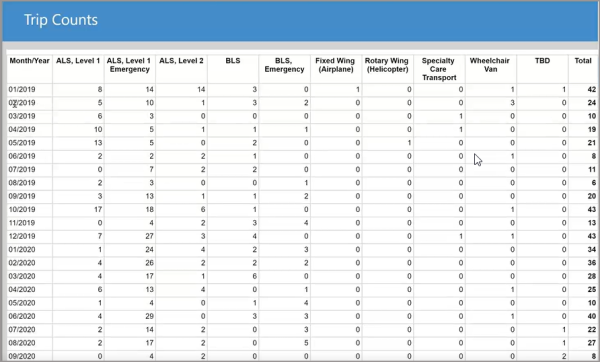
Task: Click Wheelchair Van value 3 for 02/2019
Action: [512, 103]
